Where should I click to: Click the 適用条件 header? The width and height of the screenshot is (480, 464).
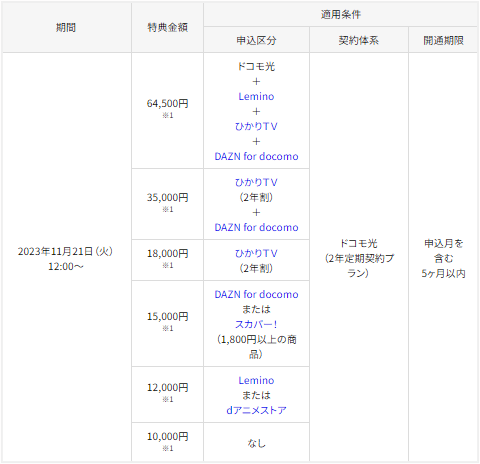pos(340,14)
